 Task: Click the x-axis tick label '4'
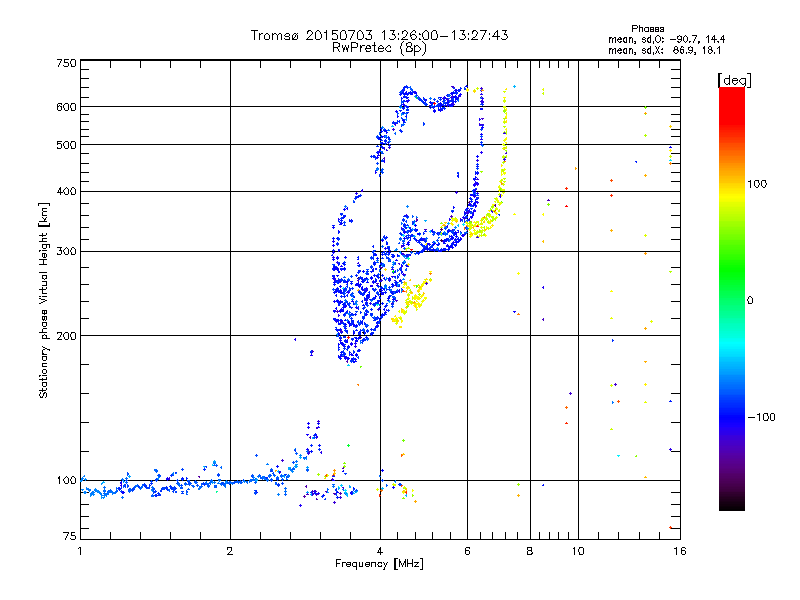[x=380, y=551]
